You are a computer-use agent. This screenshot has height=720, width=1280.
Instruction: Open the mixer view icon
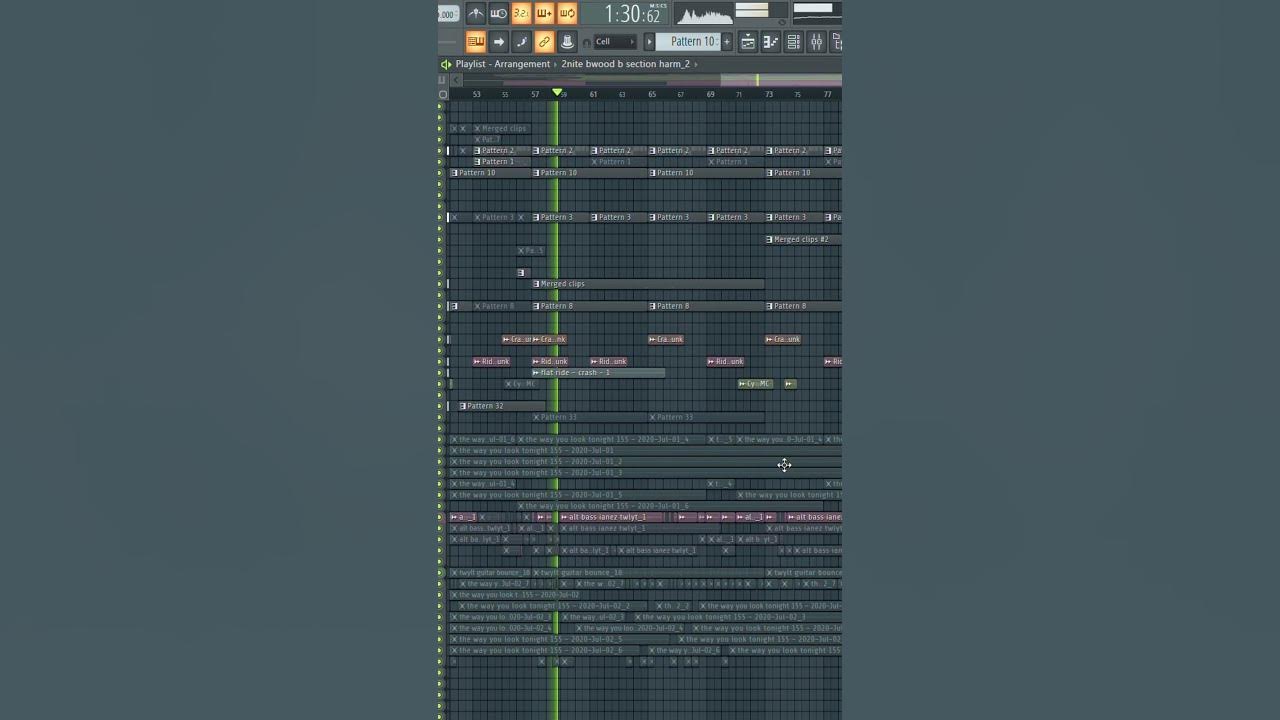816,42
